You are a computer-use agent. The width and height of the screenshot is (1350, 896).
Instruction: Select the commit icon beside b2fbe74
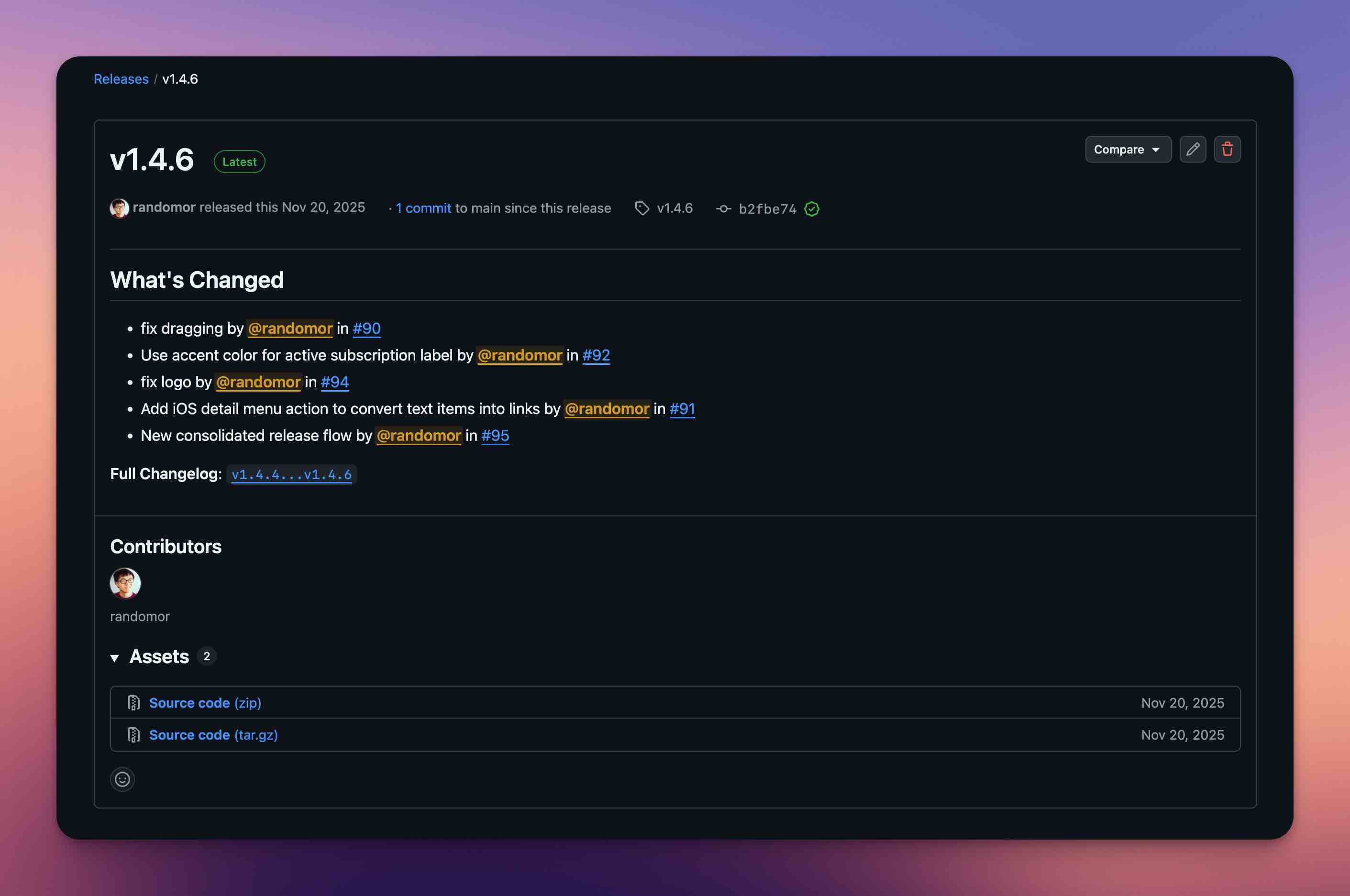[724, 208]
